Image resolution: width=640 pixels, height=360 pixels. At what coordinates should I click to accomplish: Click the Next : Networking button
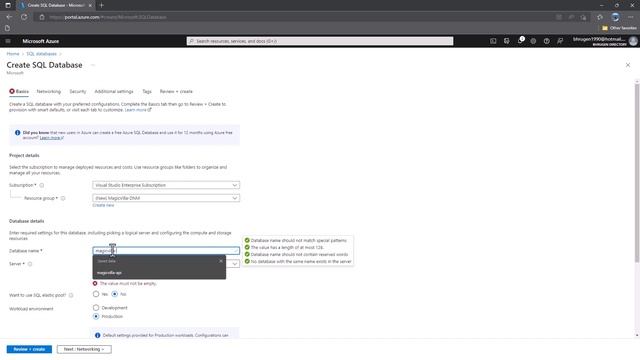[84, 349]
